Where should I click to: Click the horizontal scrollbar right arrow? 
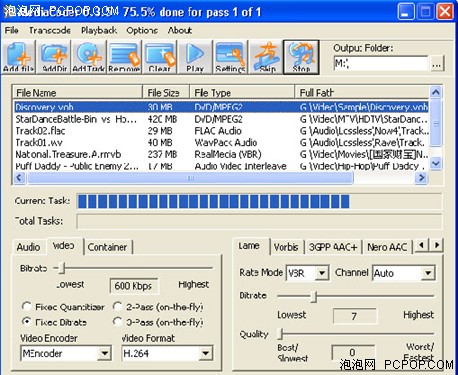[421, 178]
